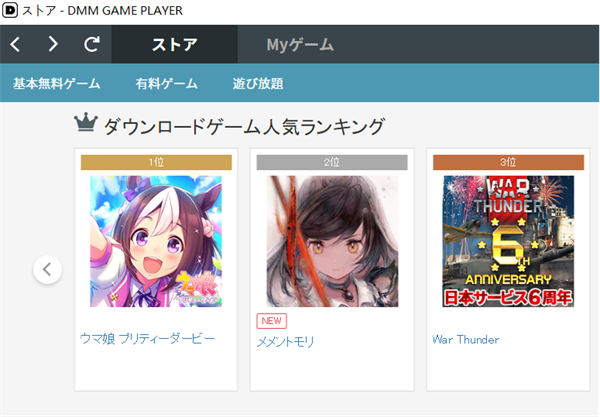Reload the store page
600x417 pixels.
pos(92,44)
